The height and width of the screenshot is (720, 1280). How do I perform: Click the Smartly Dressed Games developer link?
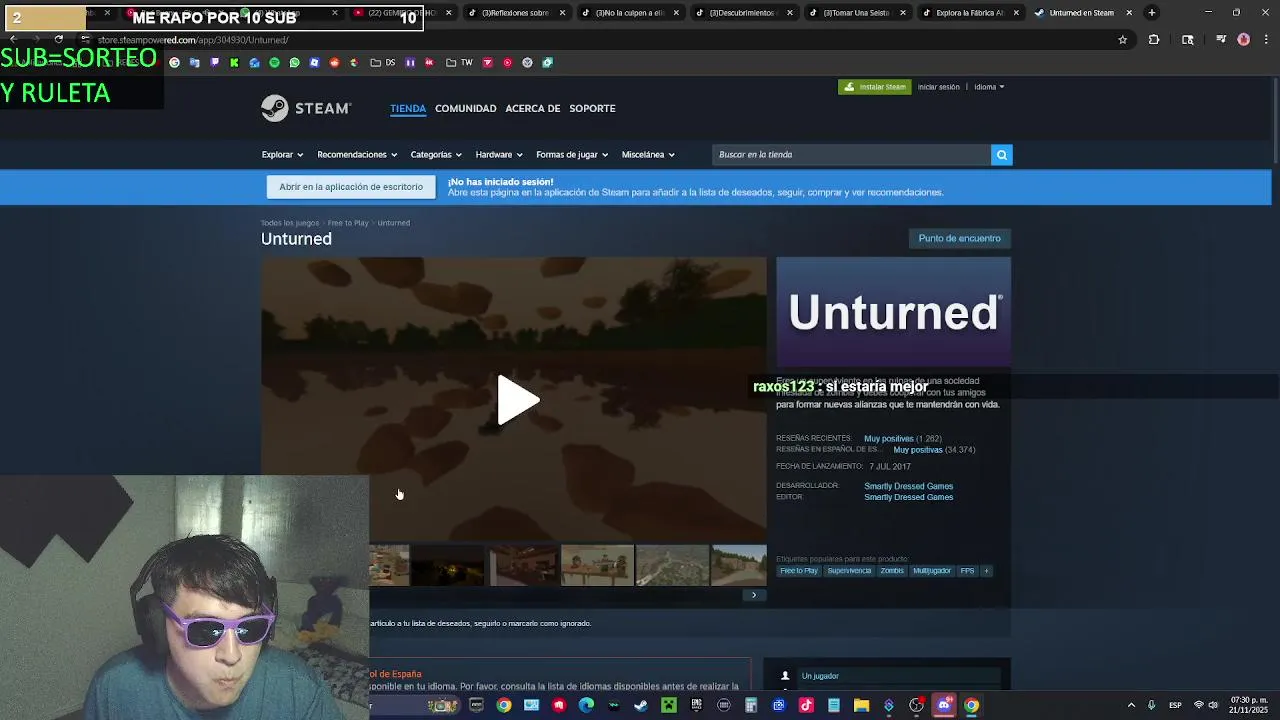908,486
